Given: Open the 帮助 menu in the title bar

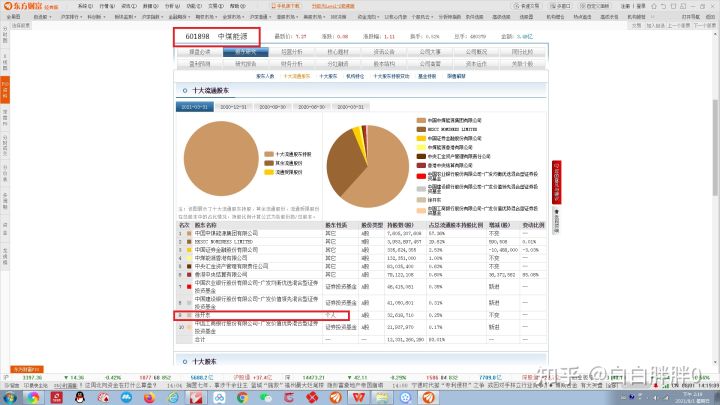Looking at the screenshot, I should coord(237,6).
